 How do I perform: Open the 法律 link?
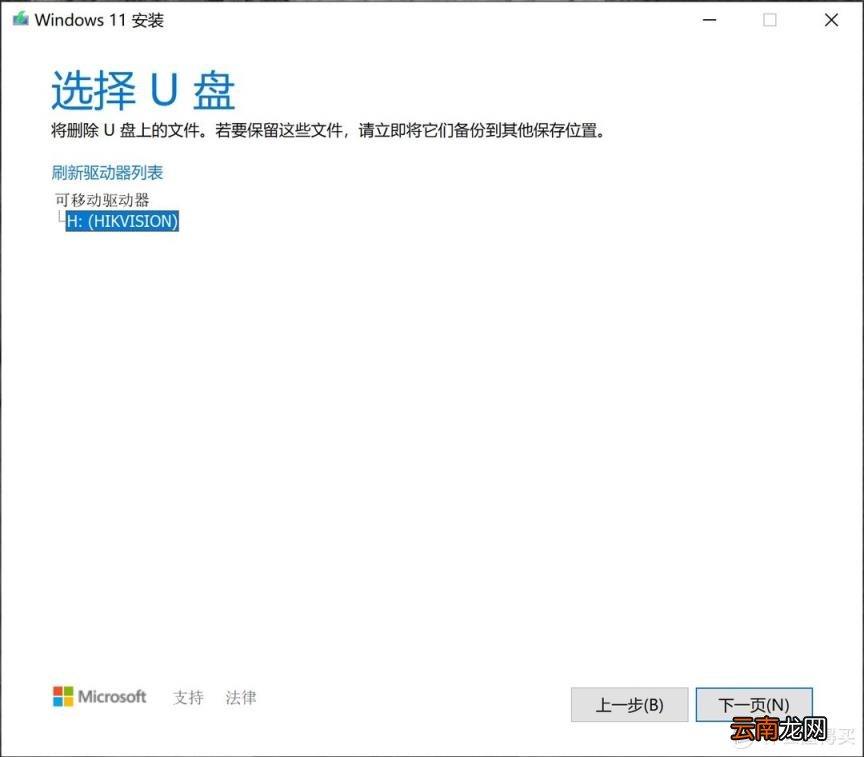click(241, 697)
